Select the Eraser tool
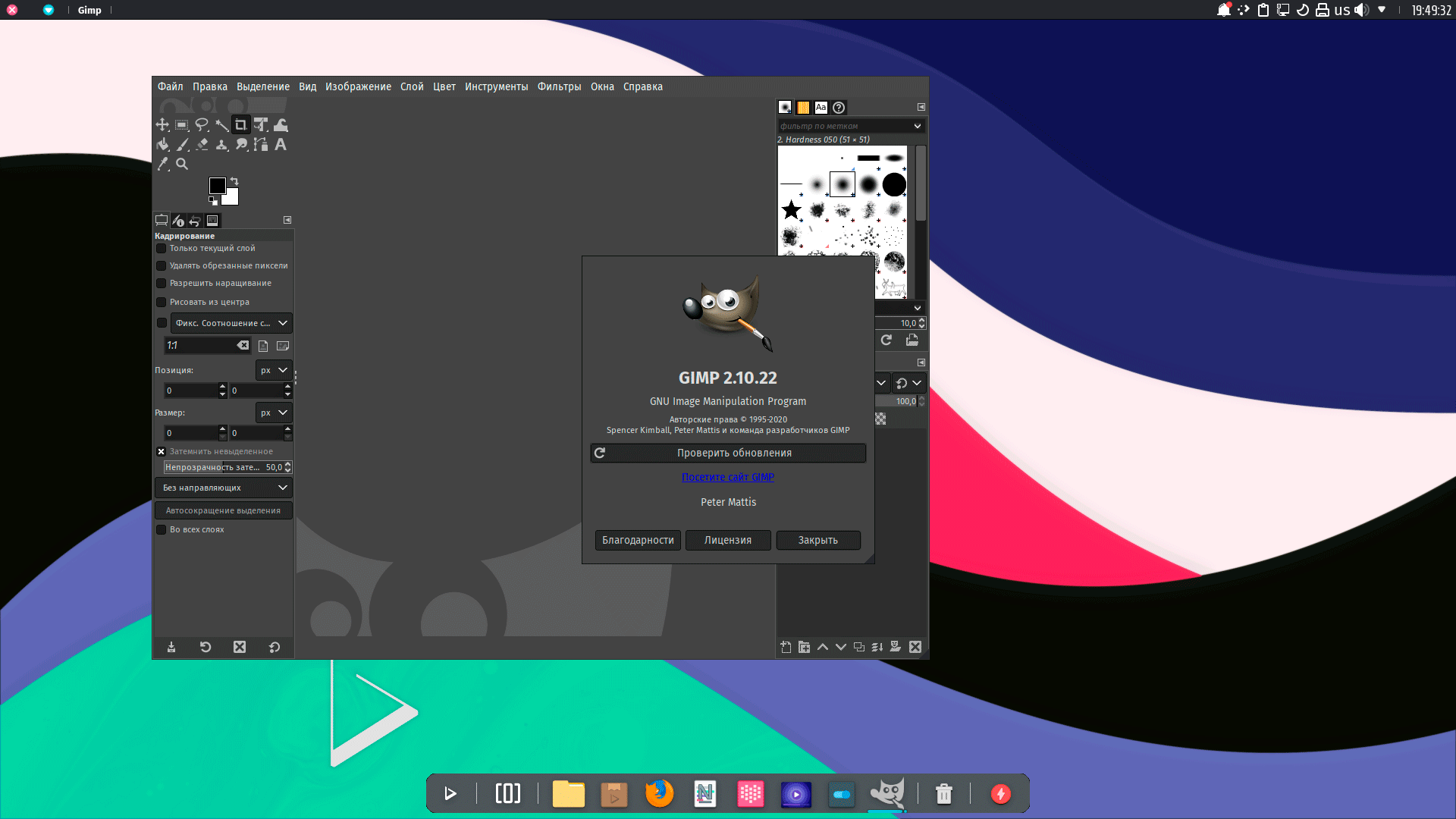The image size is (1456, 819). tap(202, 144)
